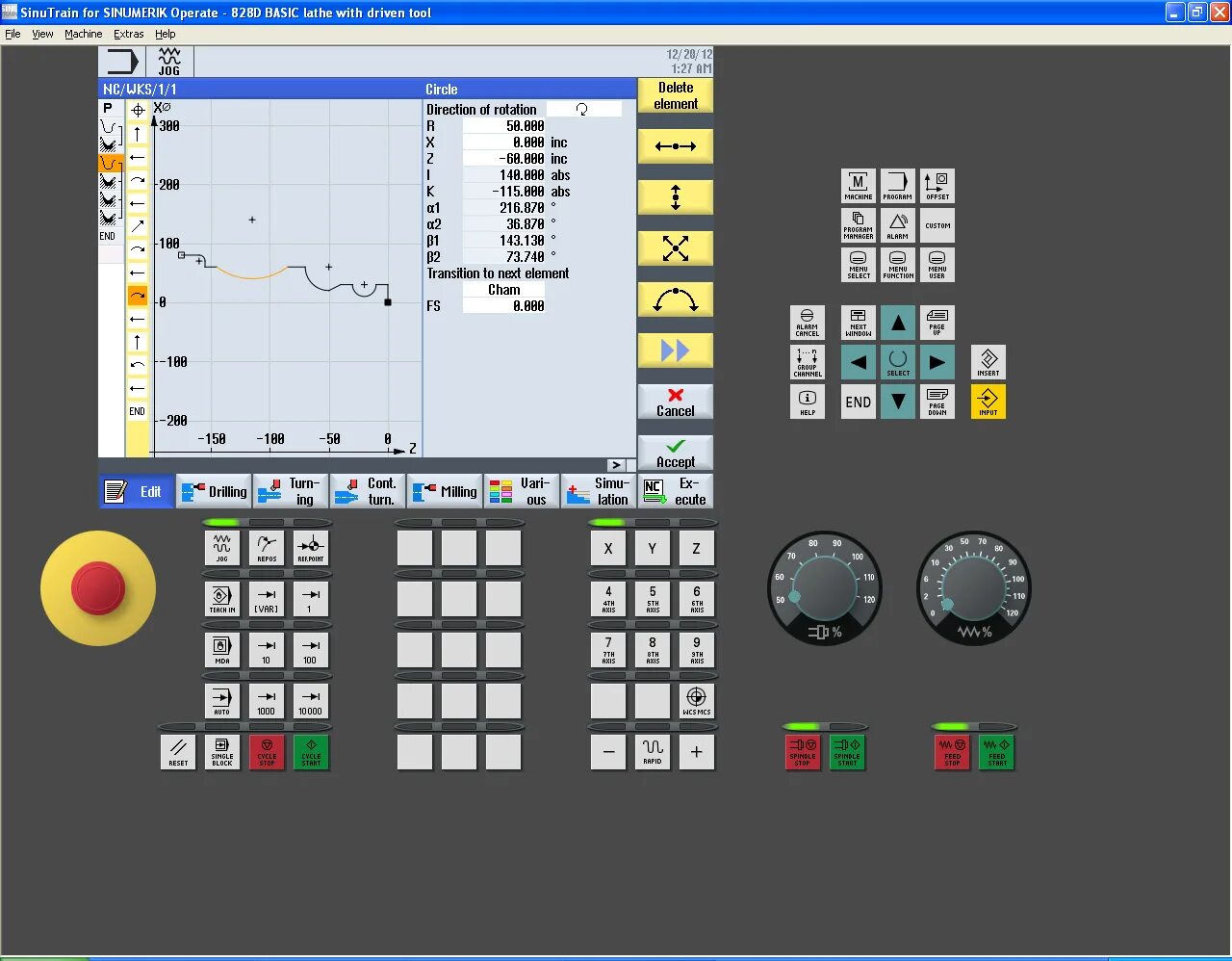1232x961 pixels.
Task: Open the PROGRAM operating area key
Action: 897,186
